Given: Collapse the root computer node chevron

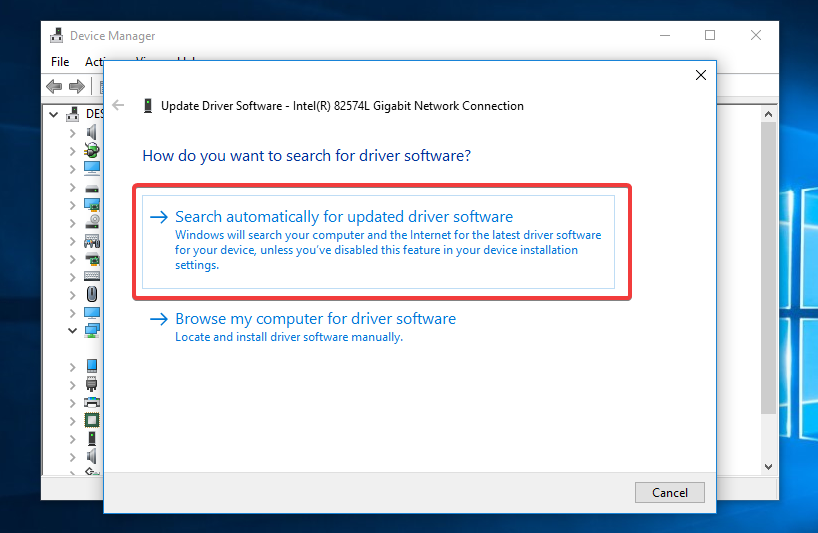Looking at the screenshot, I should (53, 114).
